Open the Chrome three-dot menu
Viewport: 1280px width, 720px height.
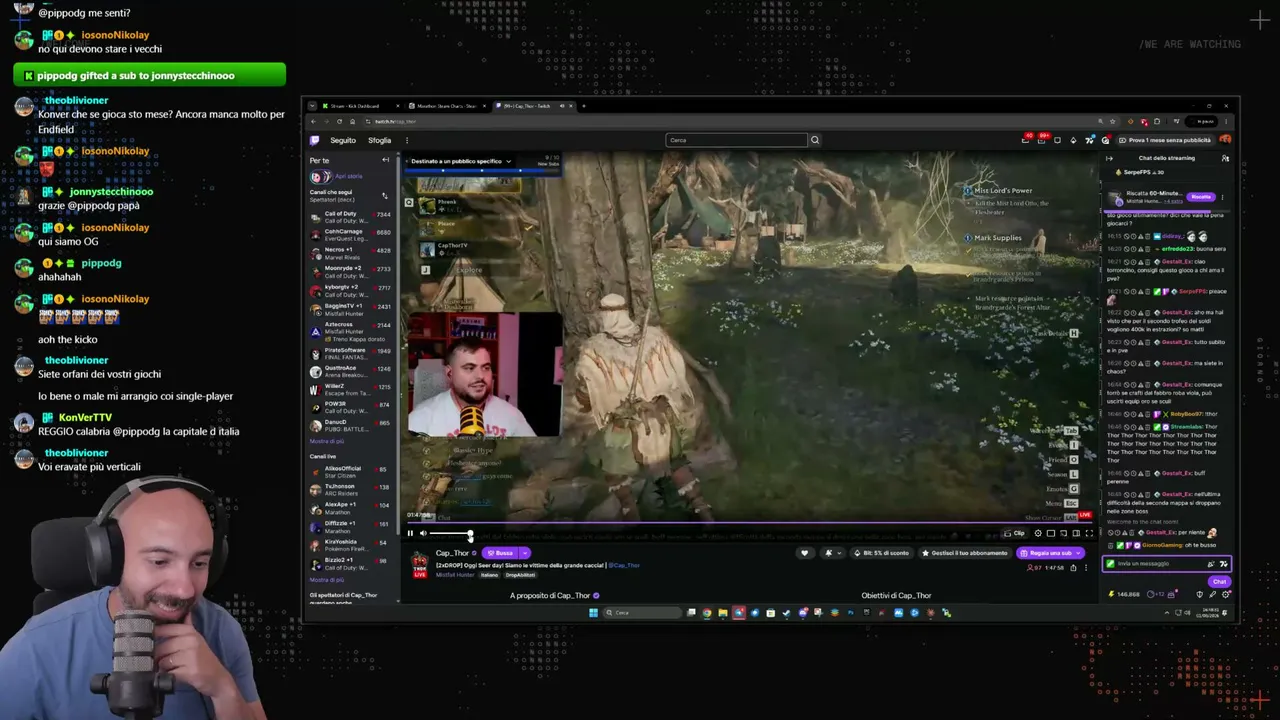1228,122
